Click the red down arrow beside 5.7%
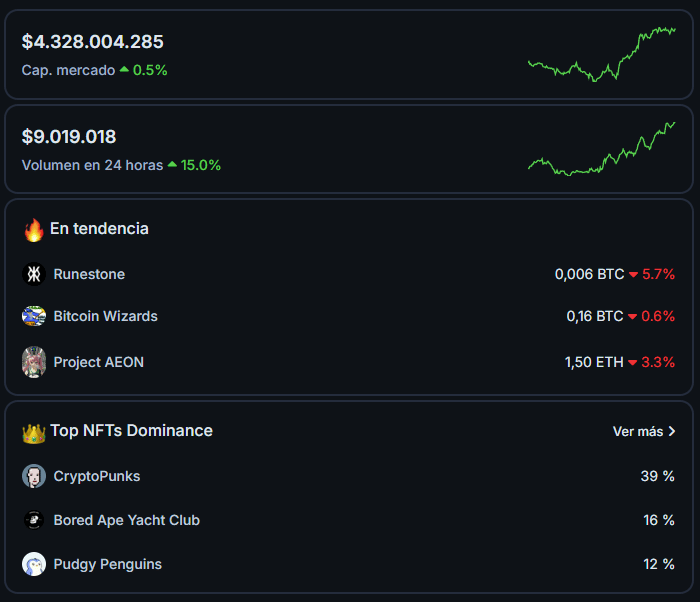 point(633,275)
